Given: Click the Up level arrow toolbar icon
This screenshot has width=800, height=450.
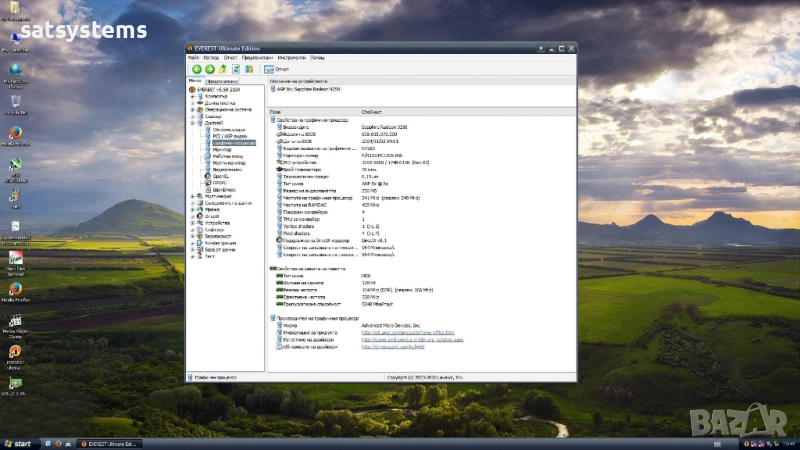Looking at the screenshot, I should (222, 69).
